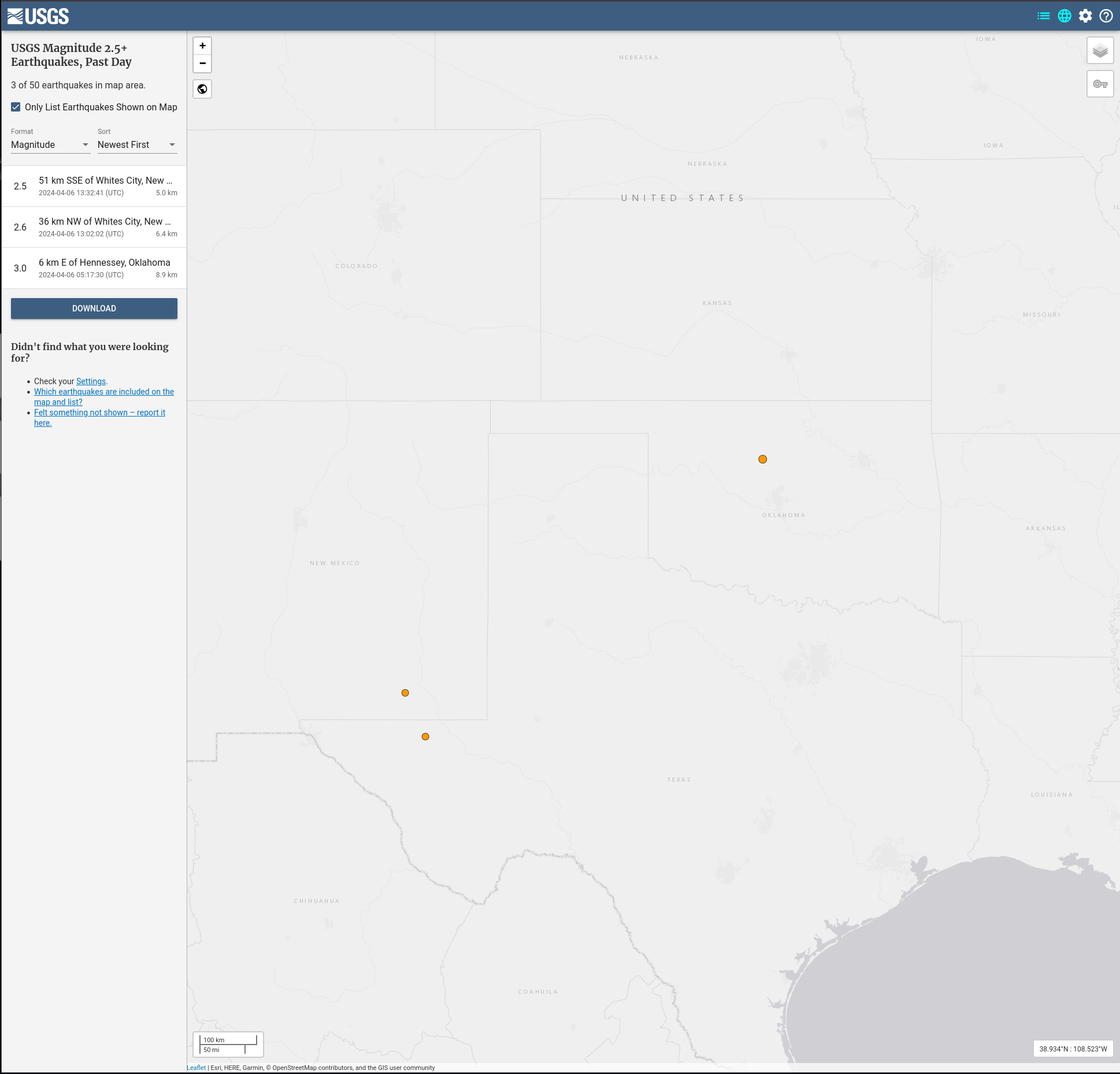Open the settings gear icon
Viewport: 1120px width, 1074px height.
(1085, 16)
